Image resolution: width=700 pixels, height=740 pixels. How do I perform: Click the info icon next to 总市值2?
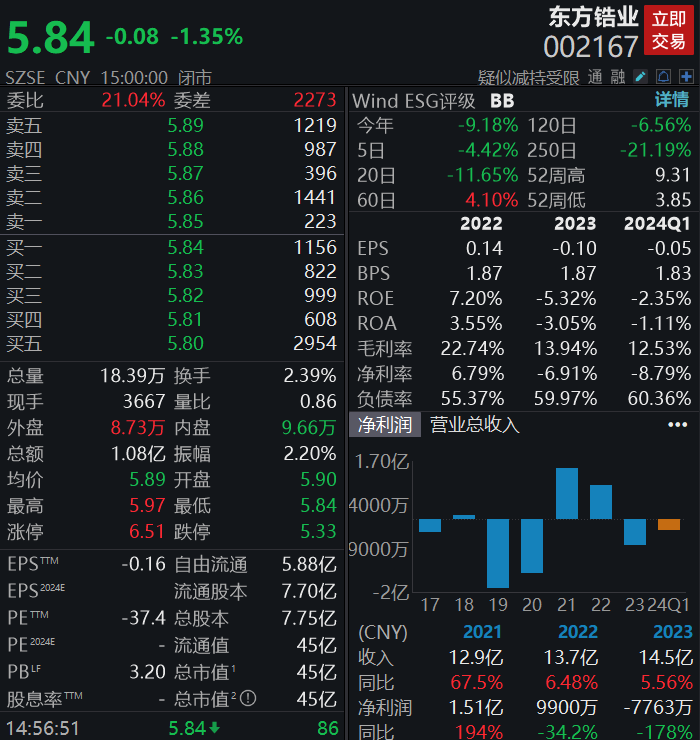click(248, 698)
